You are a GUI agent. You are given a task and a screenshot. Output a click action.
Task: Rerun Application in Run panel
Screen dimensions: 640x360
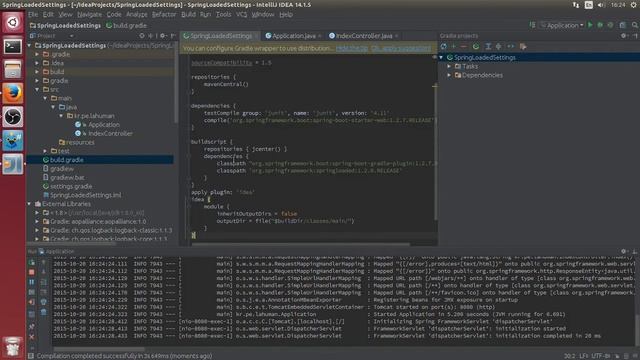31,262
